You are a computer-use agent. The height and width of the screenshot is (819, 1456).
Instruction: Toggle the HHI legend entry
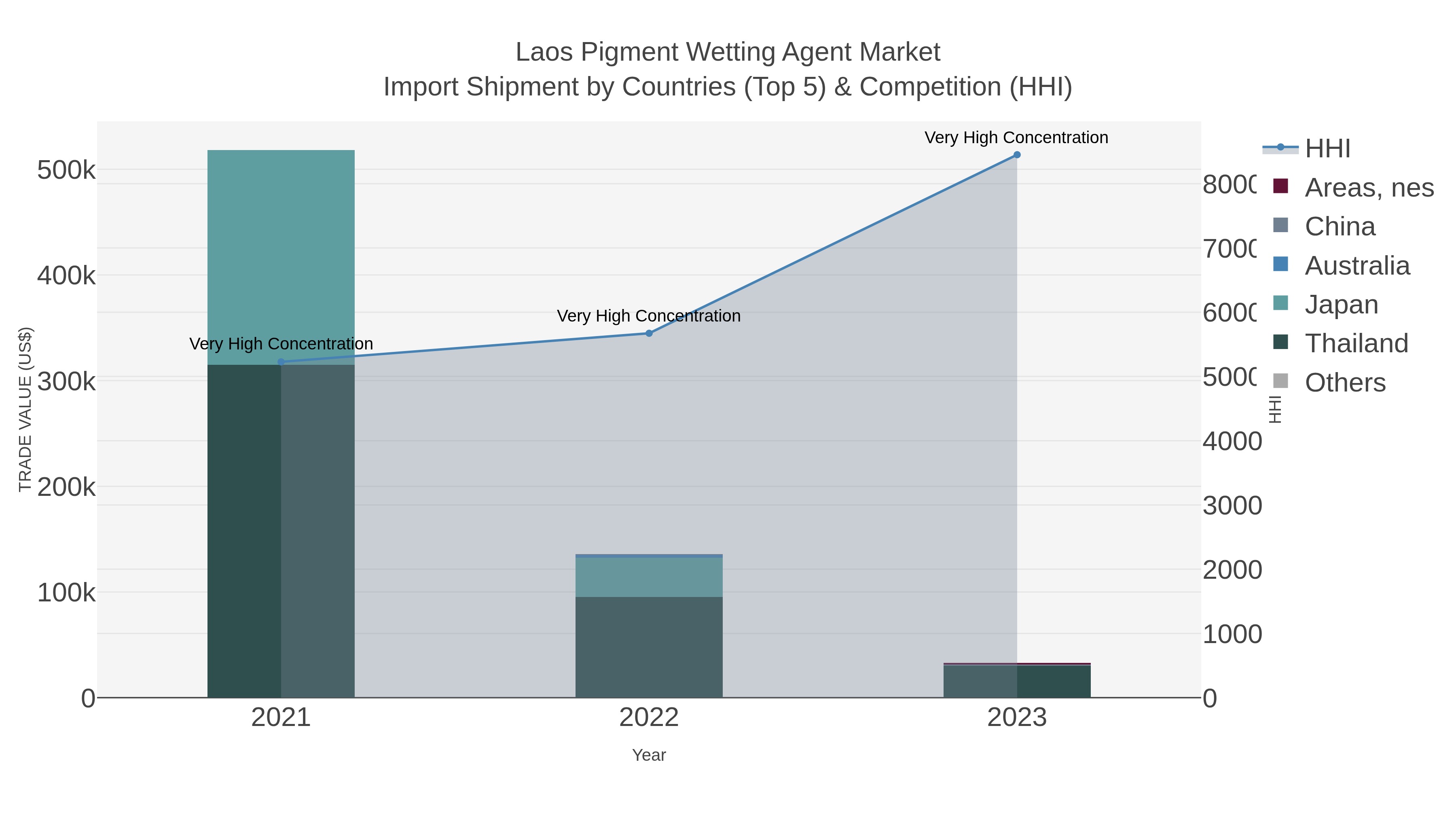point(1306,149)
